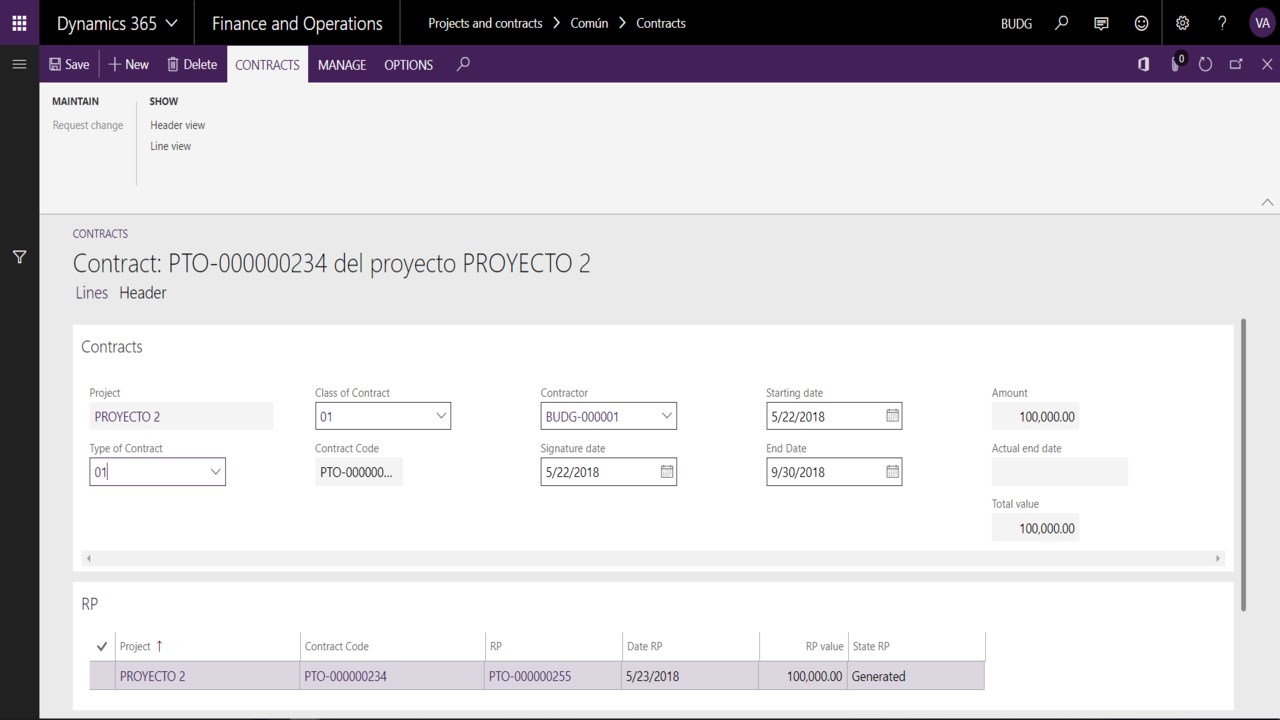This screenshot has height=720, width=1280.
Task: Toggle the RP grid select-all checkmark
Action: coord(102,646)
